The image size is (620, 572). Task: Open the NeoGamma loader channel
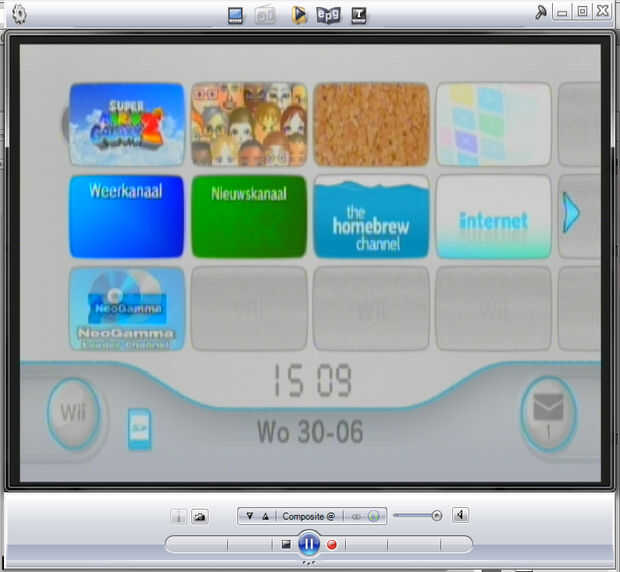[x=127, y=309]
